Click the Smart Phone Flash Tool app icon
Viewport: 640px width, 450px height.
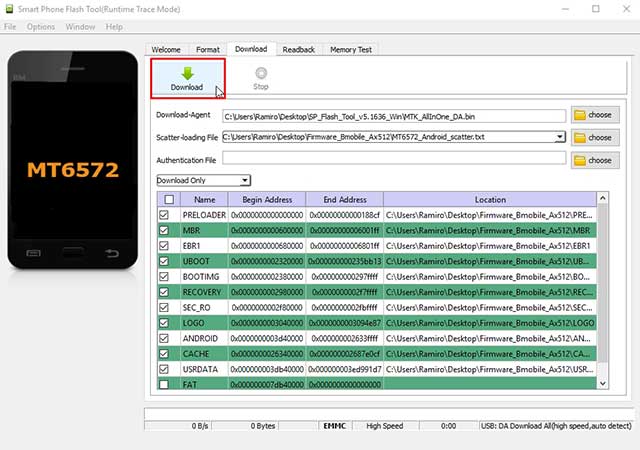coord(9,9)
